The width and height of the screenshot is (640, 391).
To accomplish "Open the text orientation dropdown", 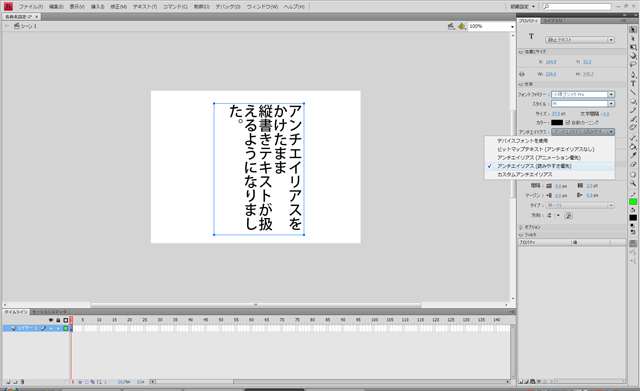I will tap(553, 215).
